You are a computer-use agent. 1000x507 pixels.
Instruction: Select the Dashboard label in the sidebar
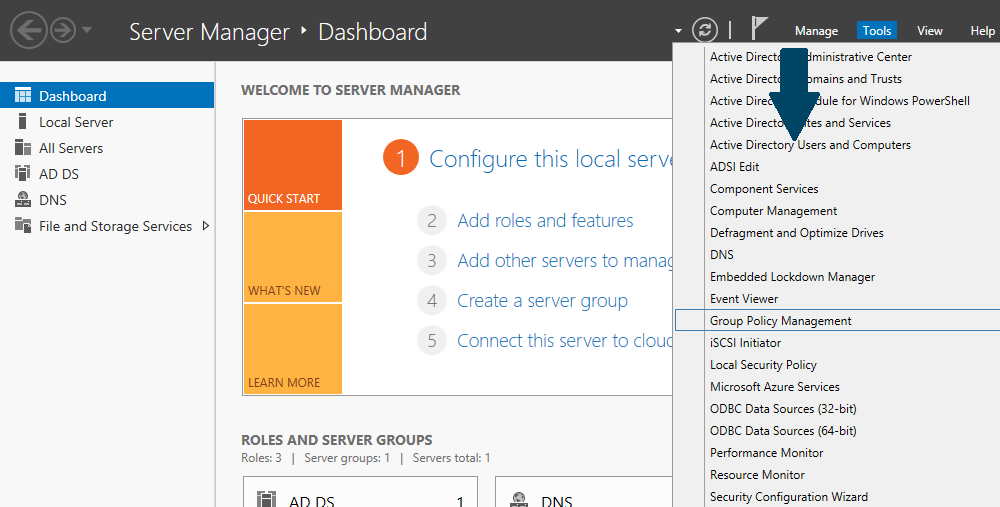[x=73, y=96]
